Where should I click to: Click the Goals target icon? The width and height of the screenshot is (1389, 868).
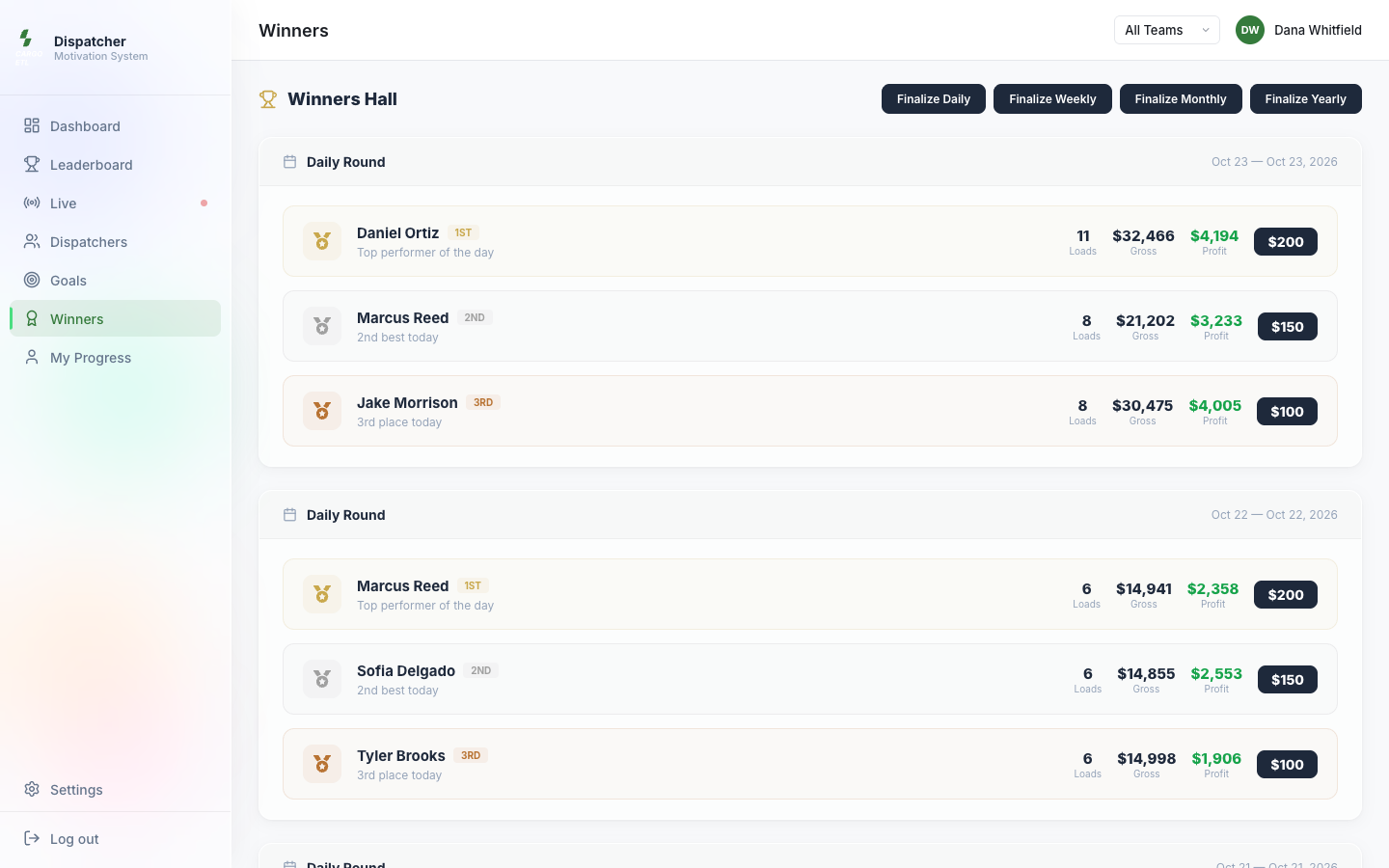click(x=32, y=281)
